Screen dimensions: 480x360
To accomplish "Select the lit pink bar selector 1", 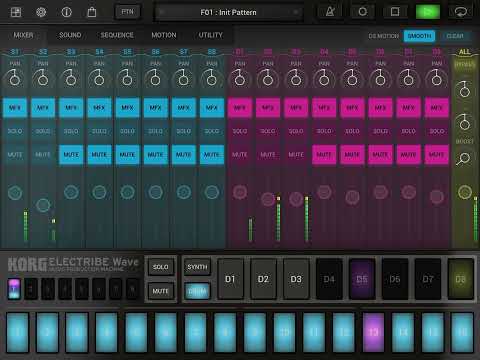I will coord(14,289).
